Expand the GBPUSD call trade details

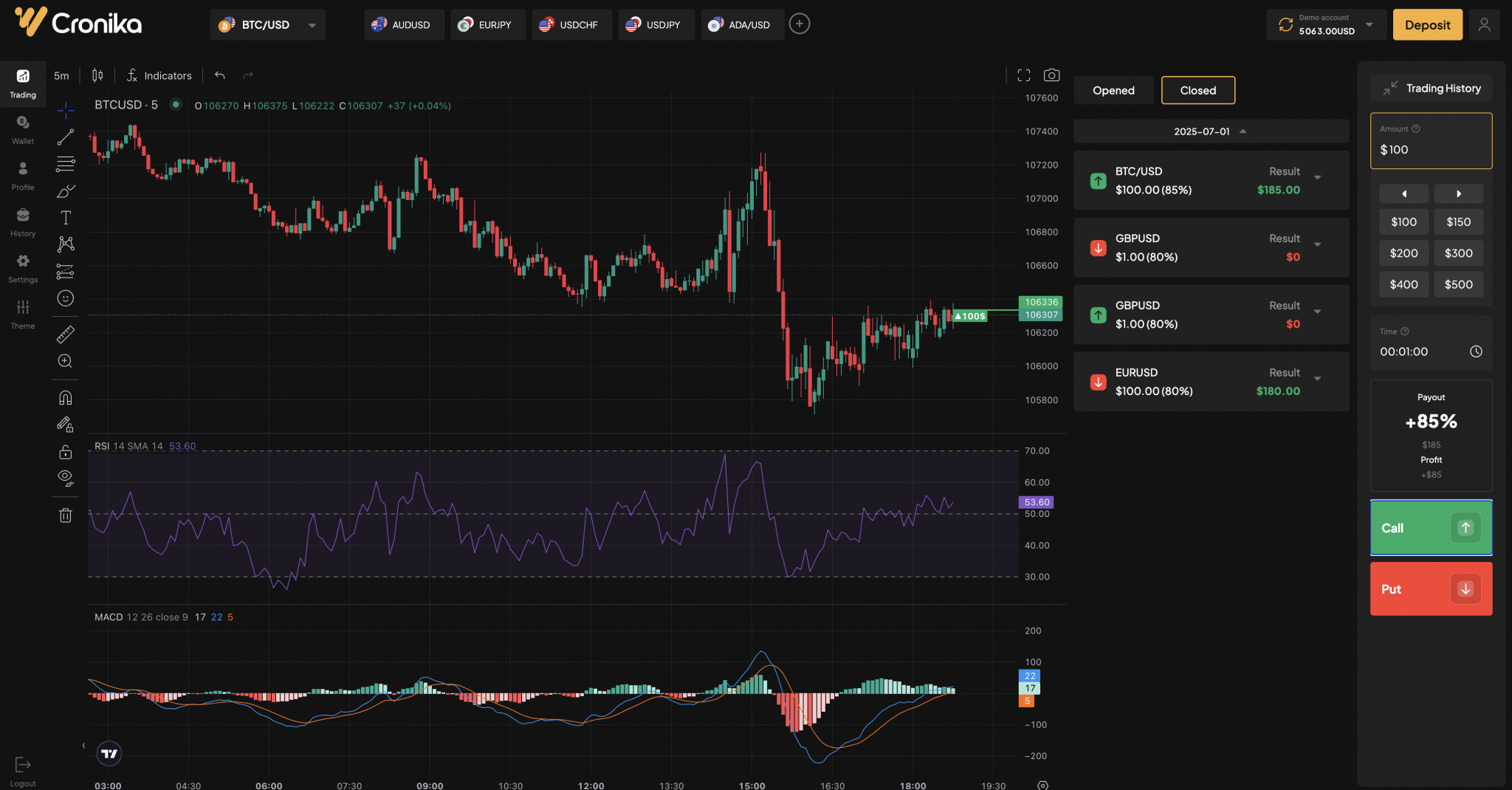(1318, 312)
